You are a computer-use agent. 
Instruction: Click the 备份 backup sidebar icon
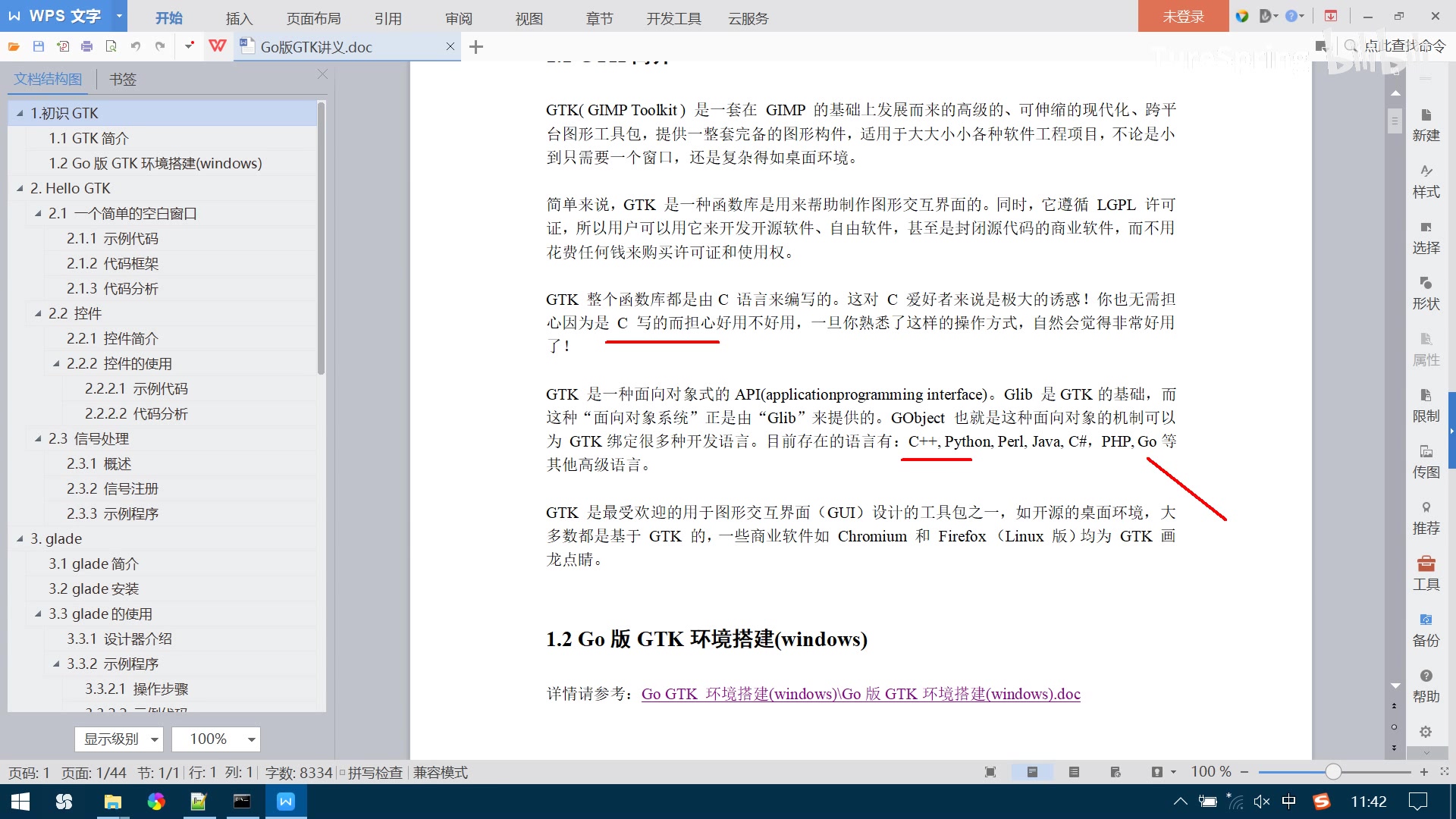pos(1426,629)
